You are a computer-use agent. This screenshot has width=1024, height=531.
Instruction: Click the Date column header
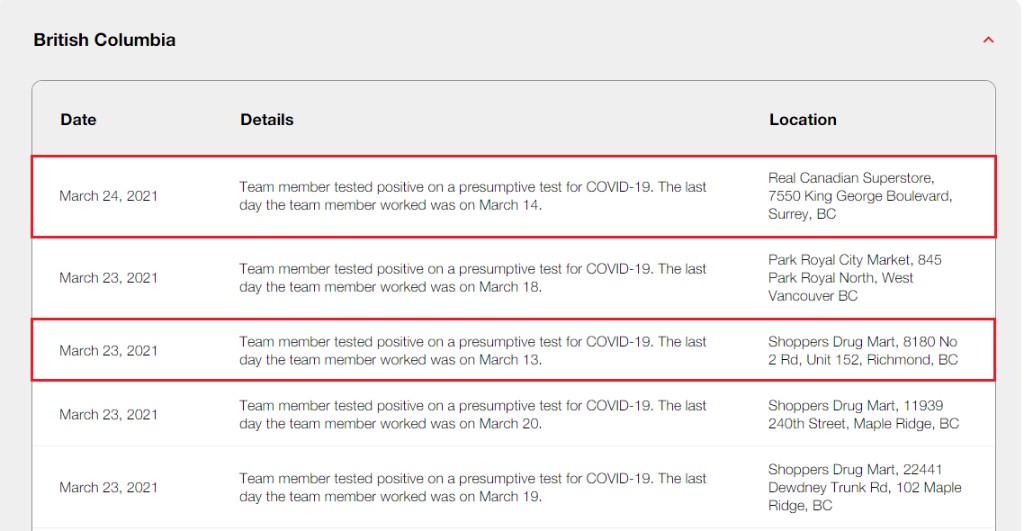pos(78,119)
